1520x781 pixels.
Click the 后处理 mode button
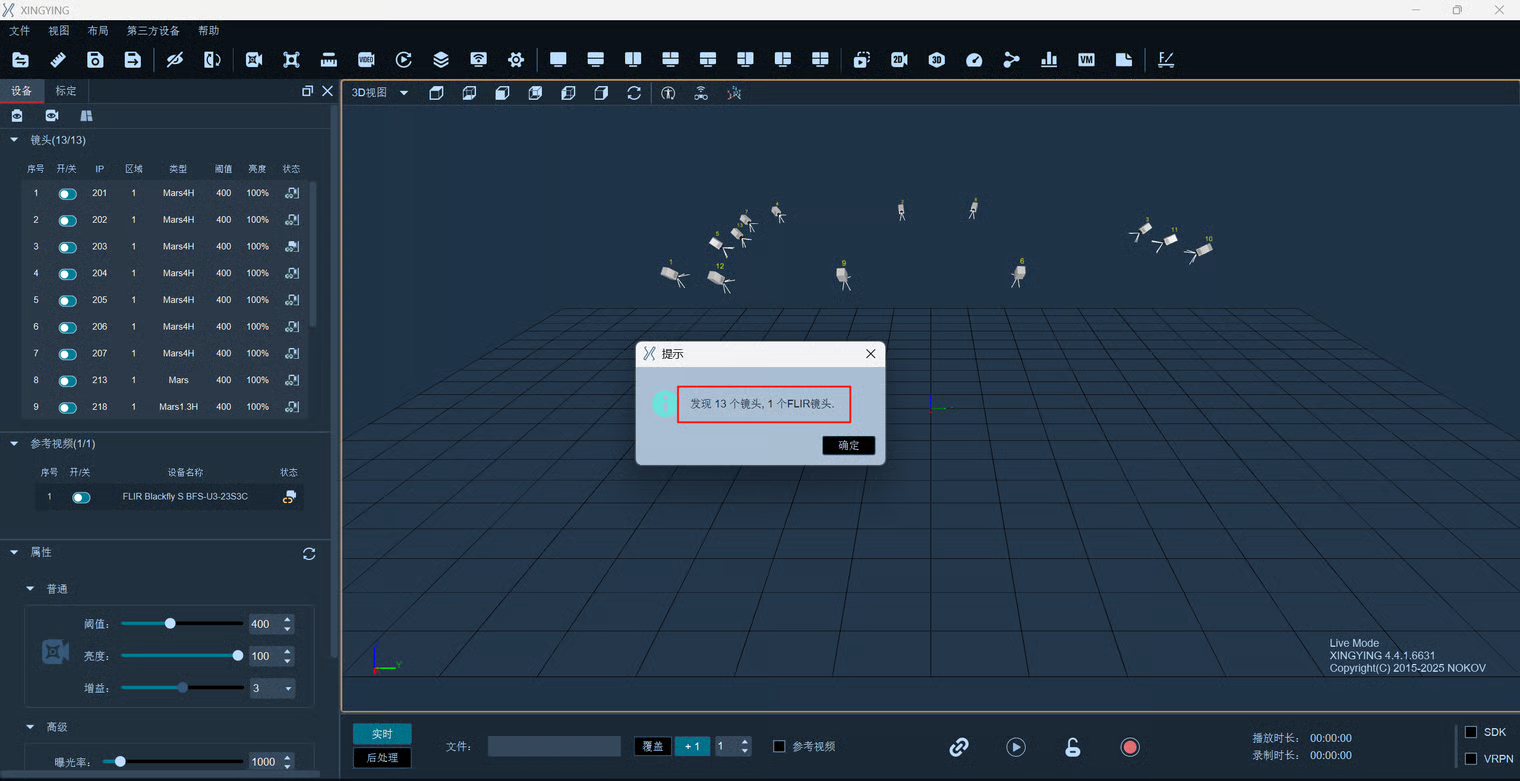coord(382,758)
